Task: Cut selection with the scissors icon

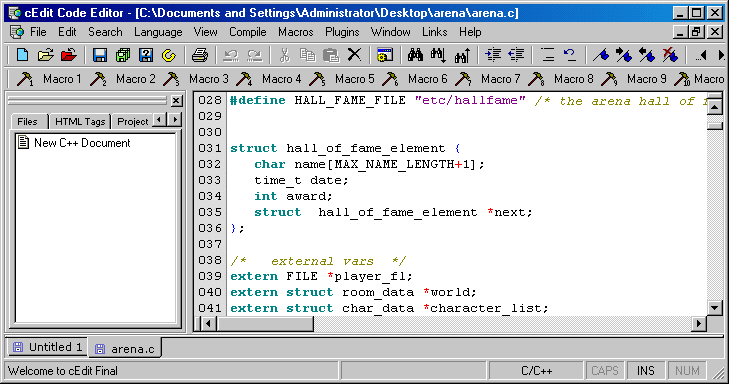Action: tap(285, 55)
